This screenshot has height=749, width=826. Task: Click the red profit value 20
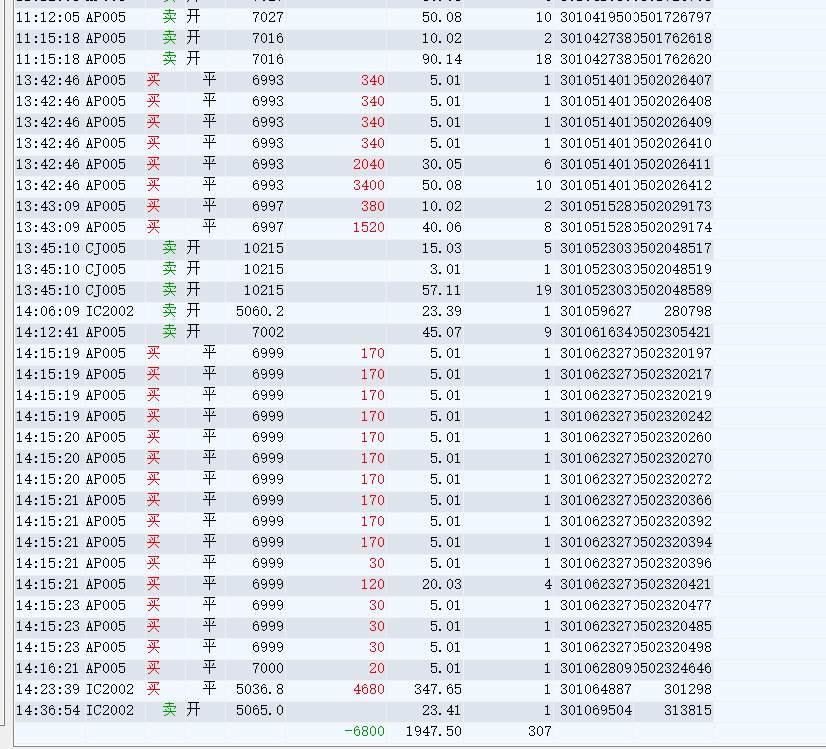377,668
